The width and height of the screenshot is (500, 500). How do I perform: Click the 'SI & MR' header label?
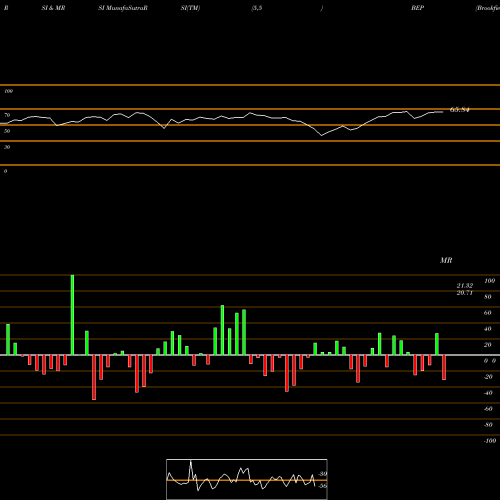(53, 8)
